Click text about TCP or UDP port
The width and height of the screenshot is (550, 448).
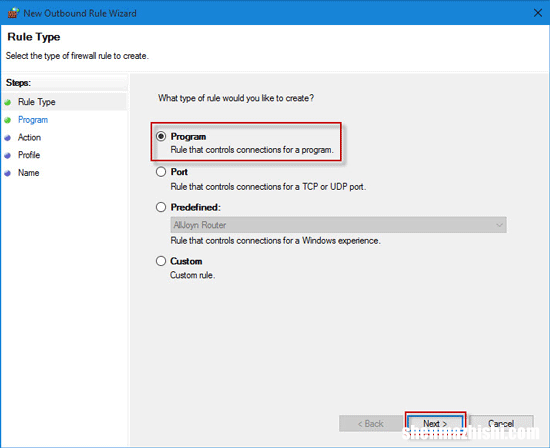tap(268, 187)
